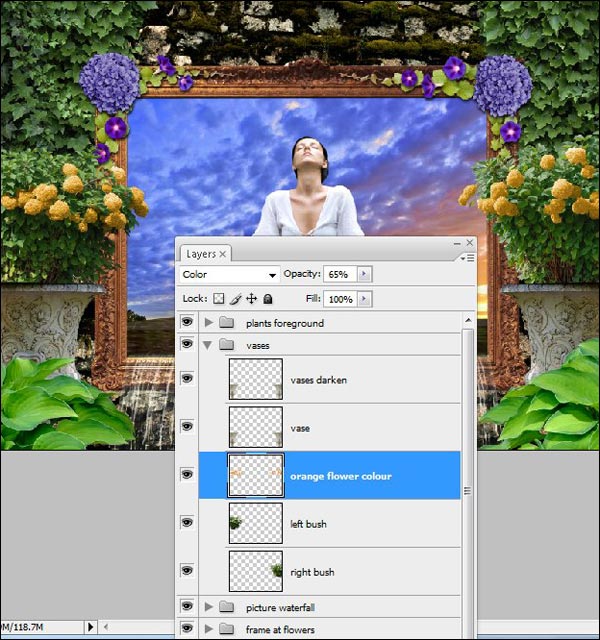Expand the picture waterfall group
This screenshot has width=600, height=640.
pyautogui.click(x=209, y=607)
